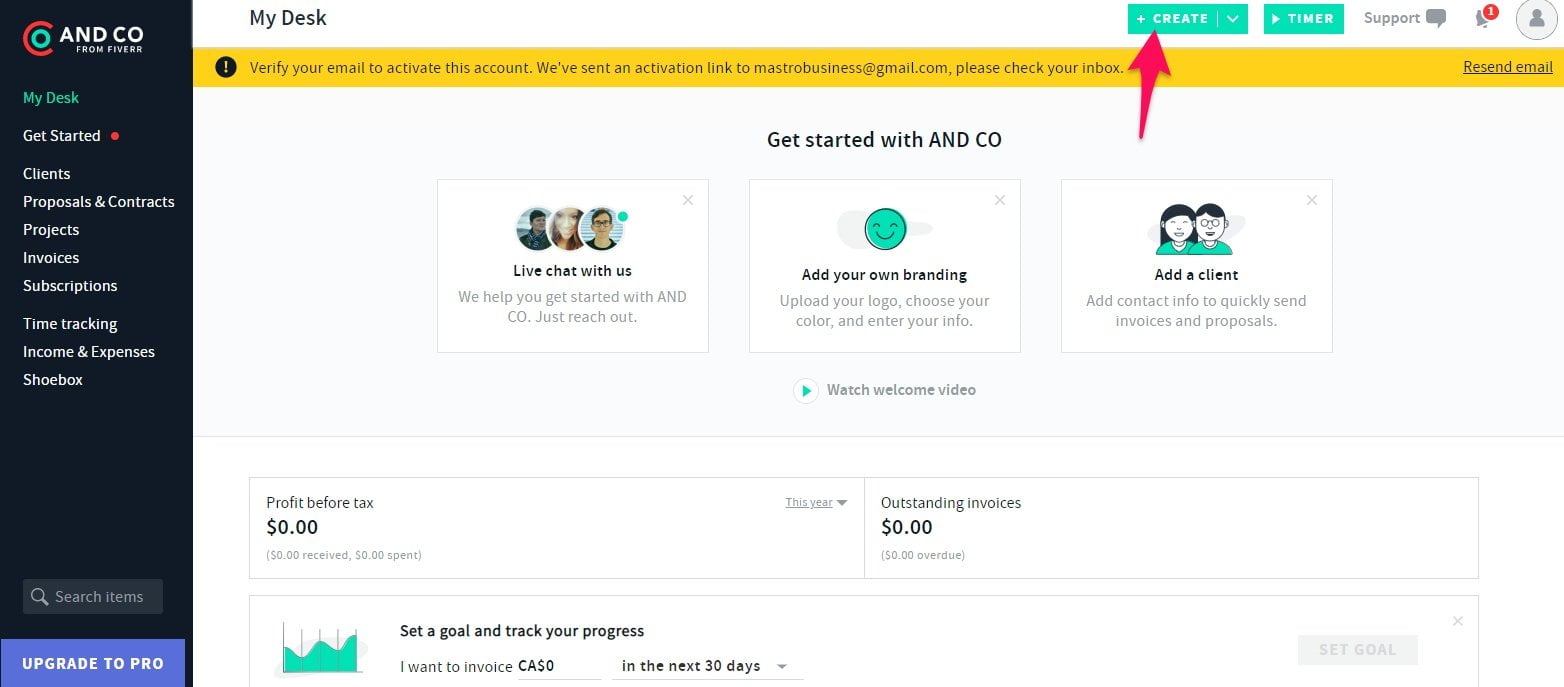Image resolution: width=1564 pixels, height=687 pixels.
Task: Click the Support chat bubble icon
Action: tap(1436, 19)
